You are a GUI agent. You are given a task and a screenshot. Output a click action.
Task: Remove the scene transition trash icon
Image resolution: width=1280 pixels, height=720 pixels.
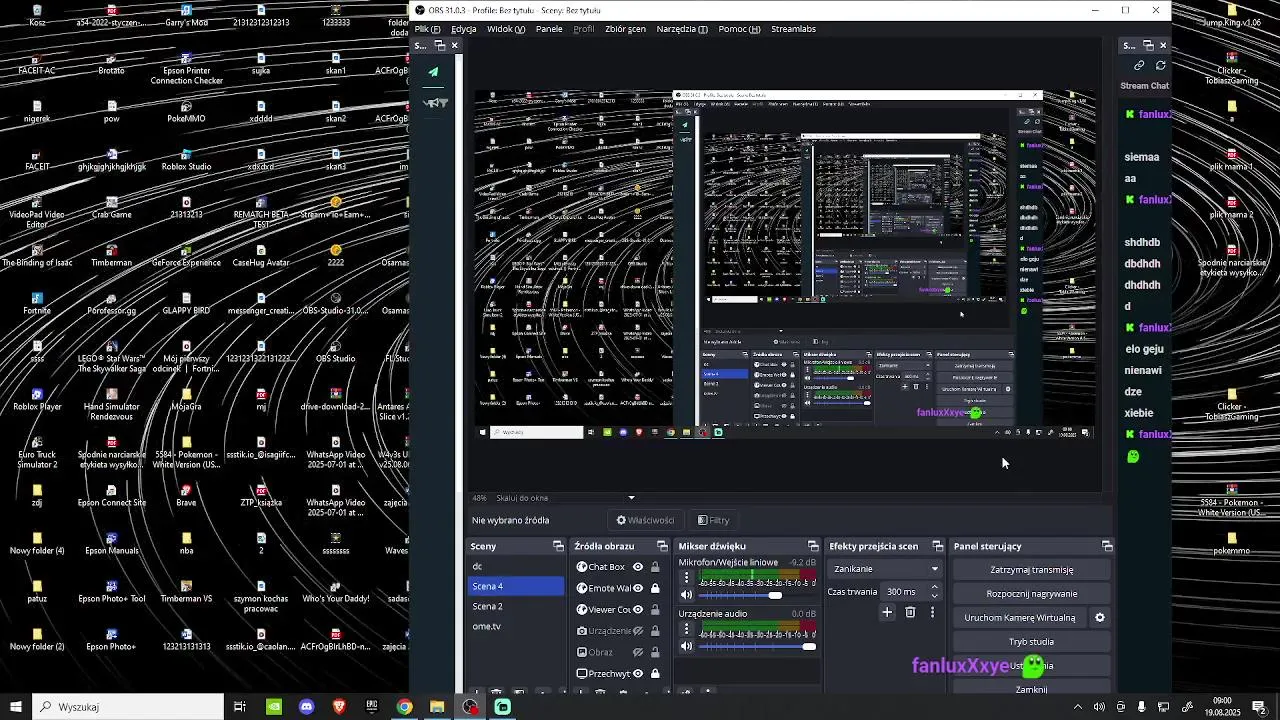[910, 612]
